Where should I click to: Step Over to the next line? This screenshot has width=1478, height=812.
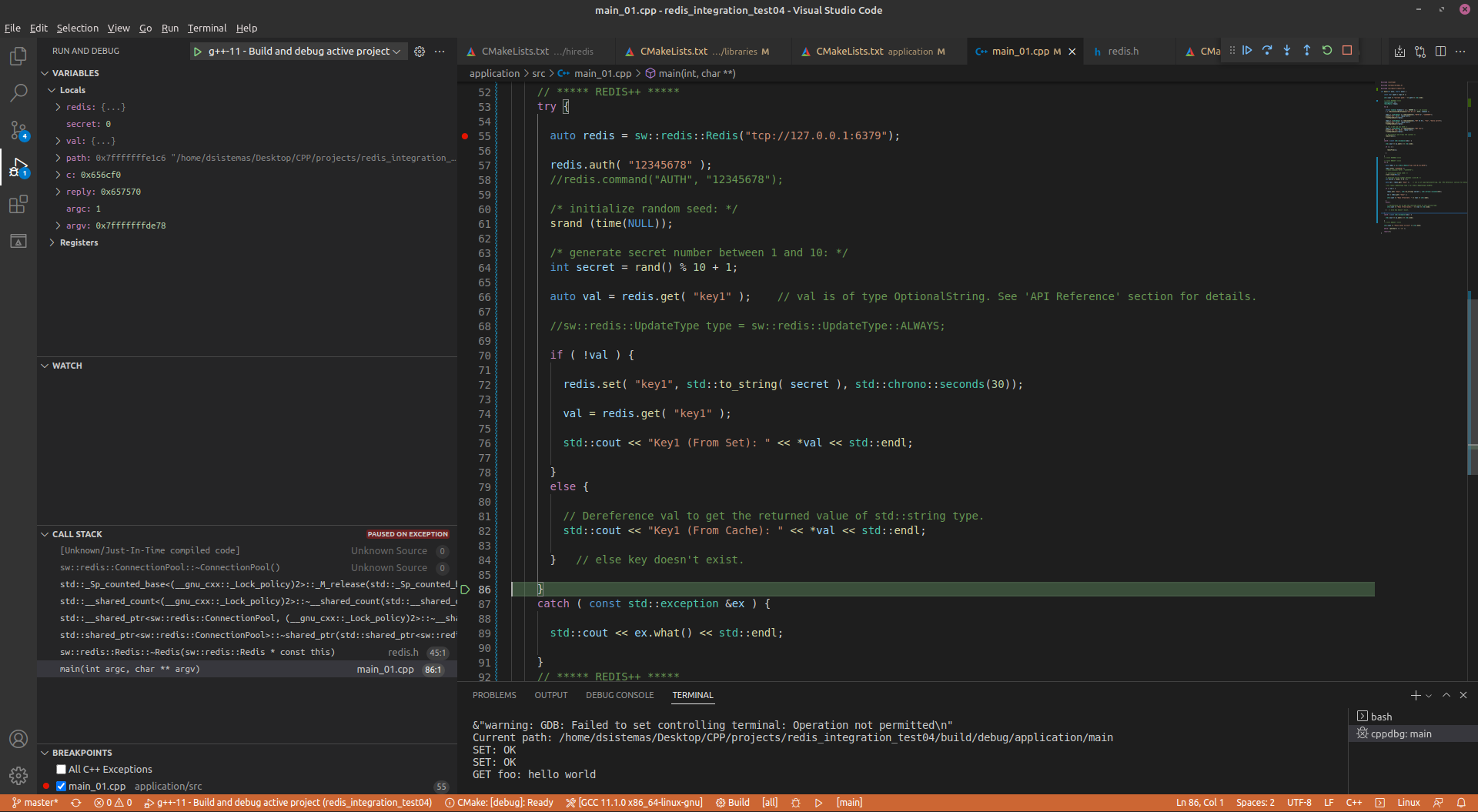click(1267, 50)
